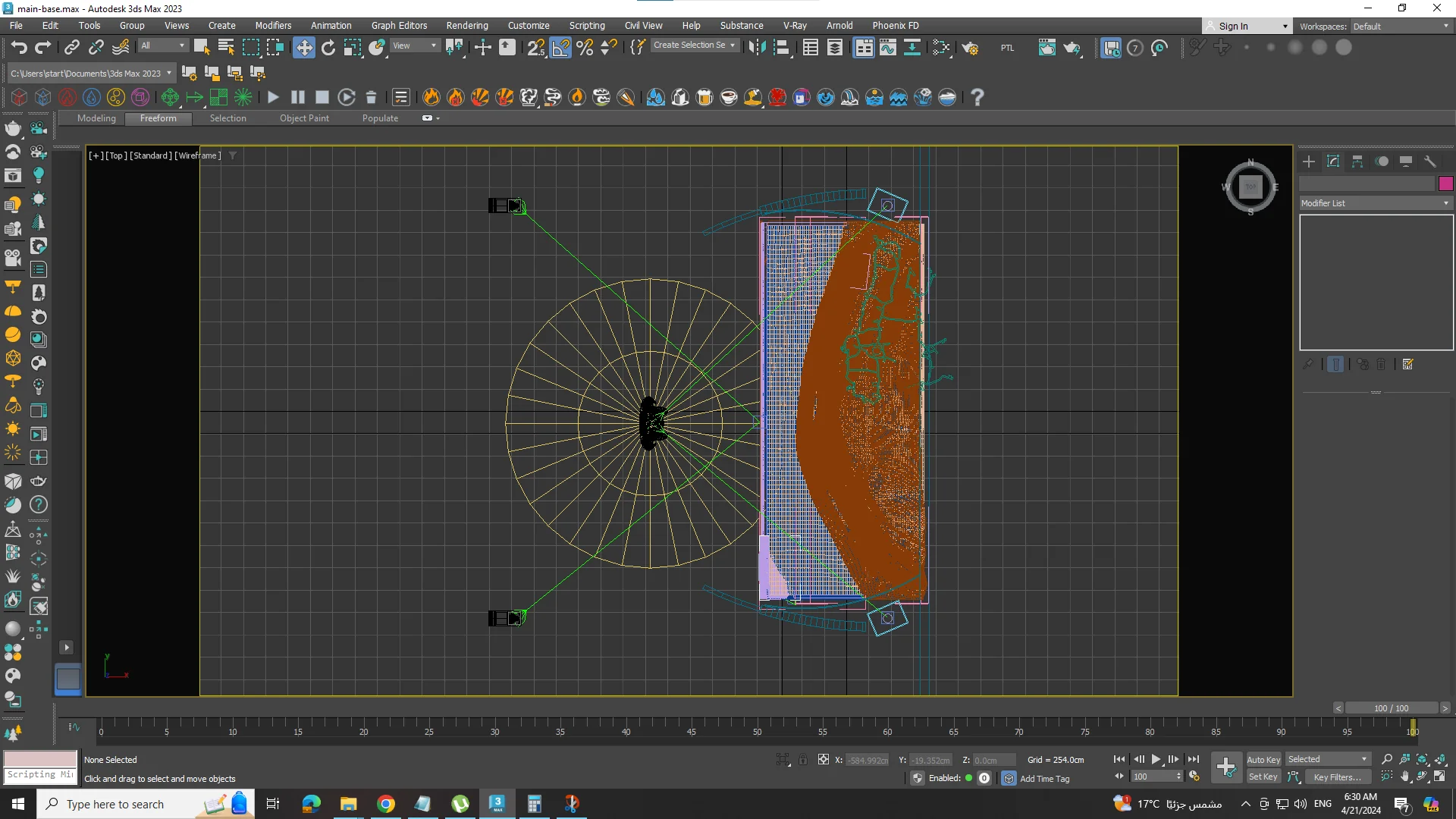Open the Selected key filter dropdown
The height and width of the screenshot is (819, 1456).
click(1327, 759)
